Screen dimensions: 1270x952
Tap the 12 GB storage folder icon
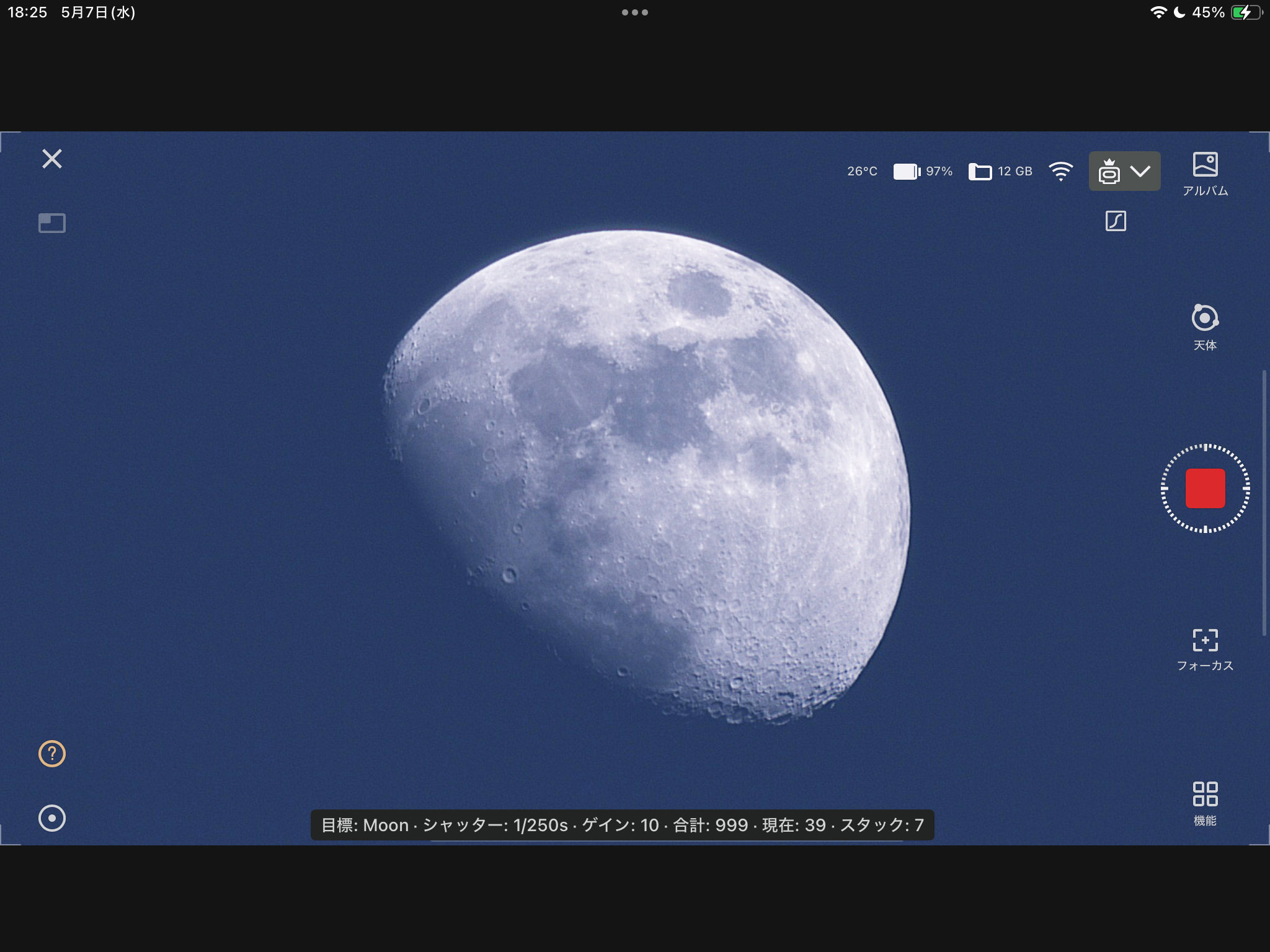[1000, 171]
